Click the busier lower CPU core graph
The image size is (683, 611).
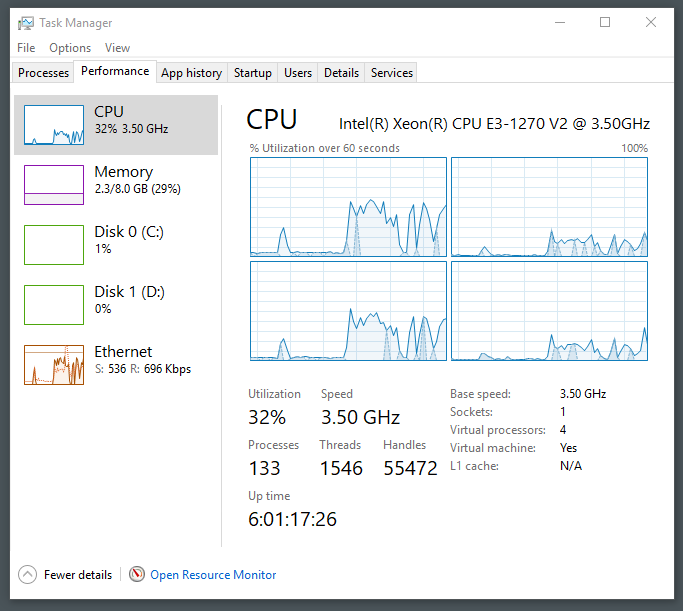tap(348, 311)
